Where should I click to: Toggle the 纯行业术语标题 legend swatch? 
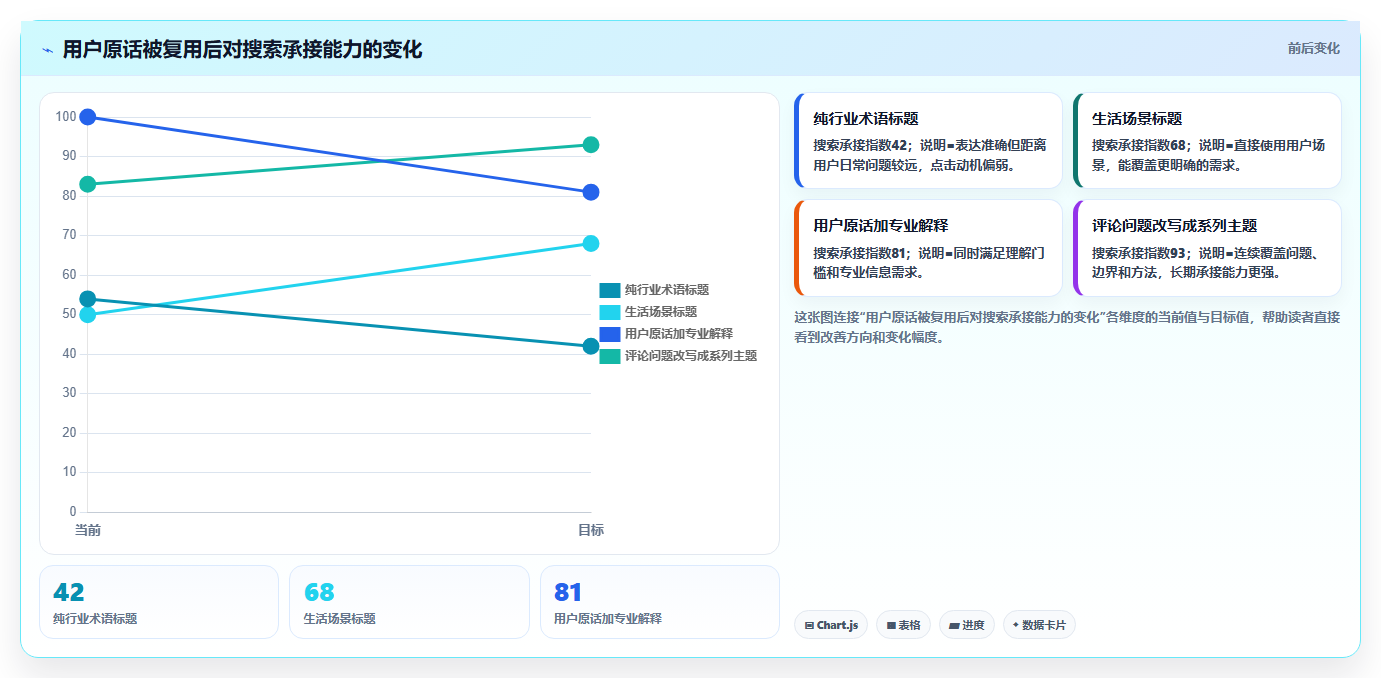point(610,290)
